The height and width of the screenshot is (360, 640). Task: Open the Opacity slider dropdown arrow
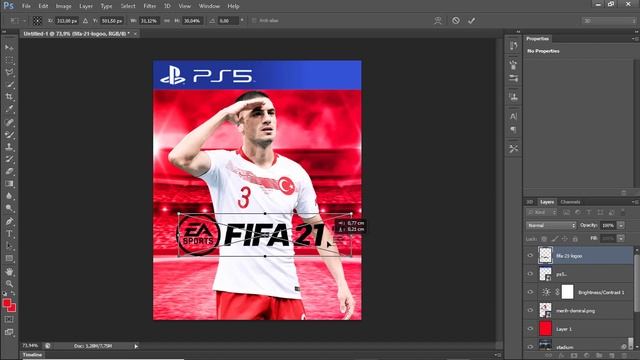(x=621, y=225)
